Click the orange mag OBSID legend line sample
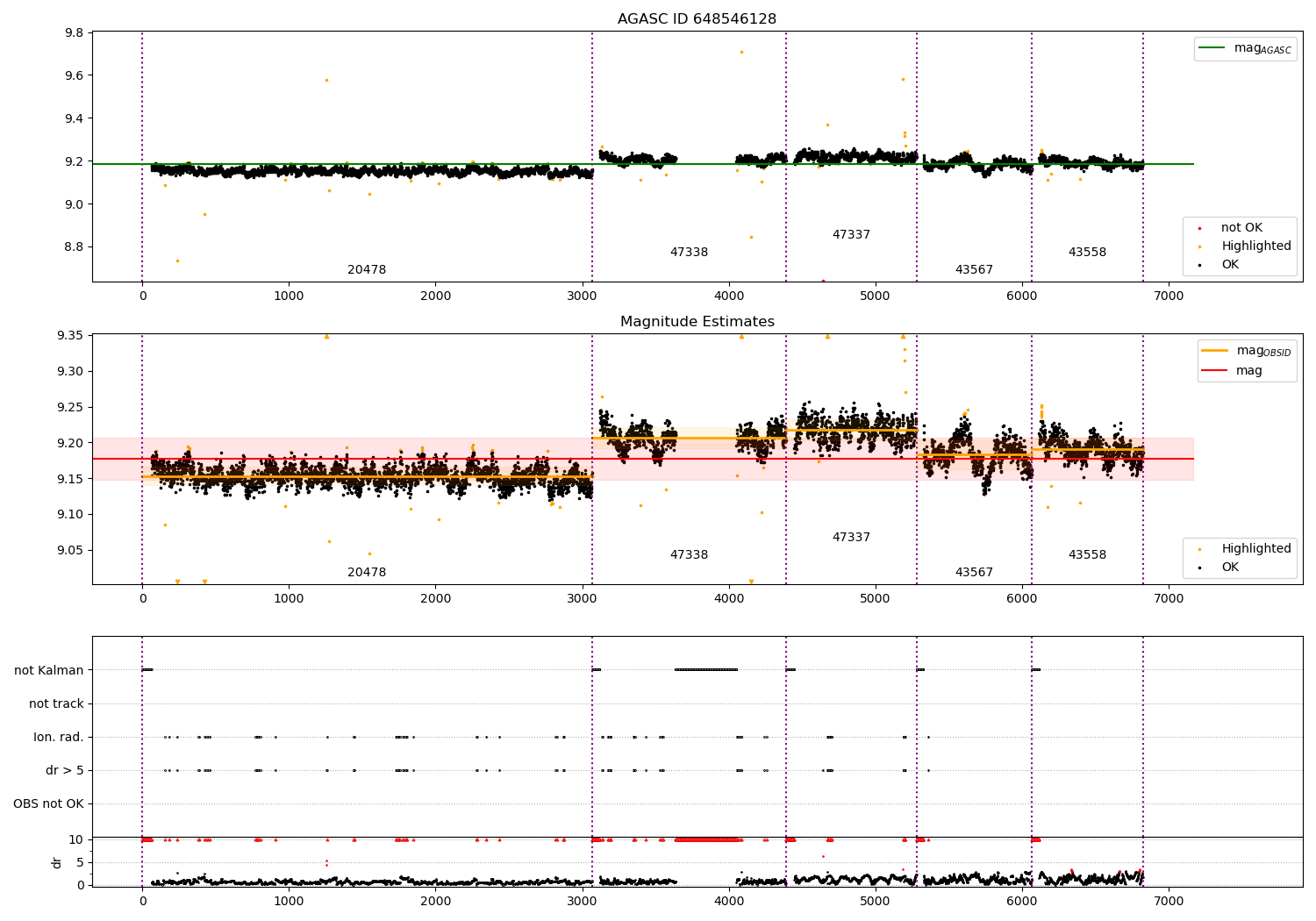 pyautogui.click(x=1215, y=351)
